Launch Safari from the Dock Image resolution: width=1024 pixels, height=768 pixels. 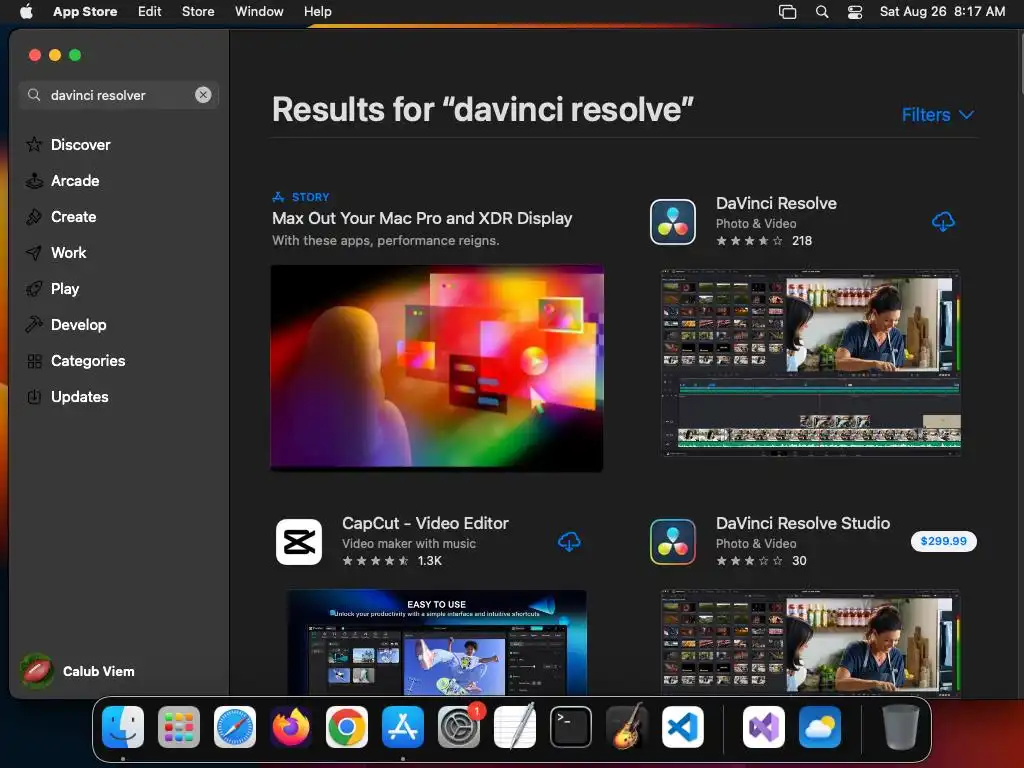coord(235,727)
